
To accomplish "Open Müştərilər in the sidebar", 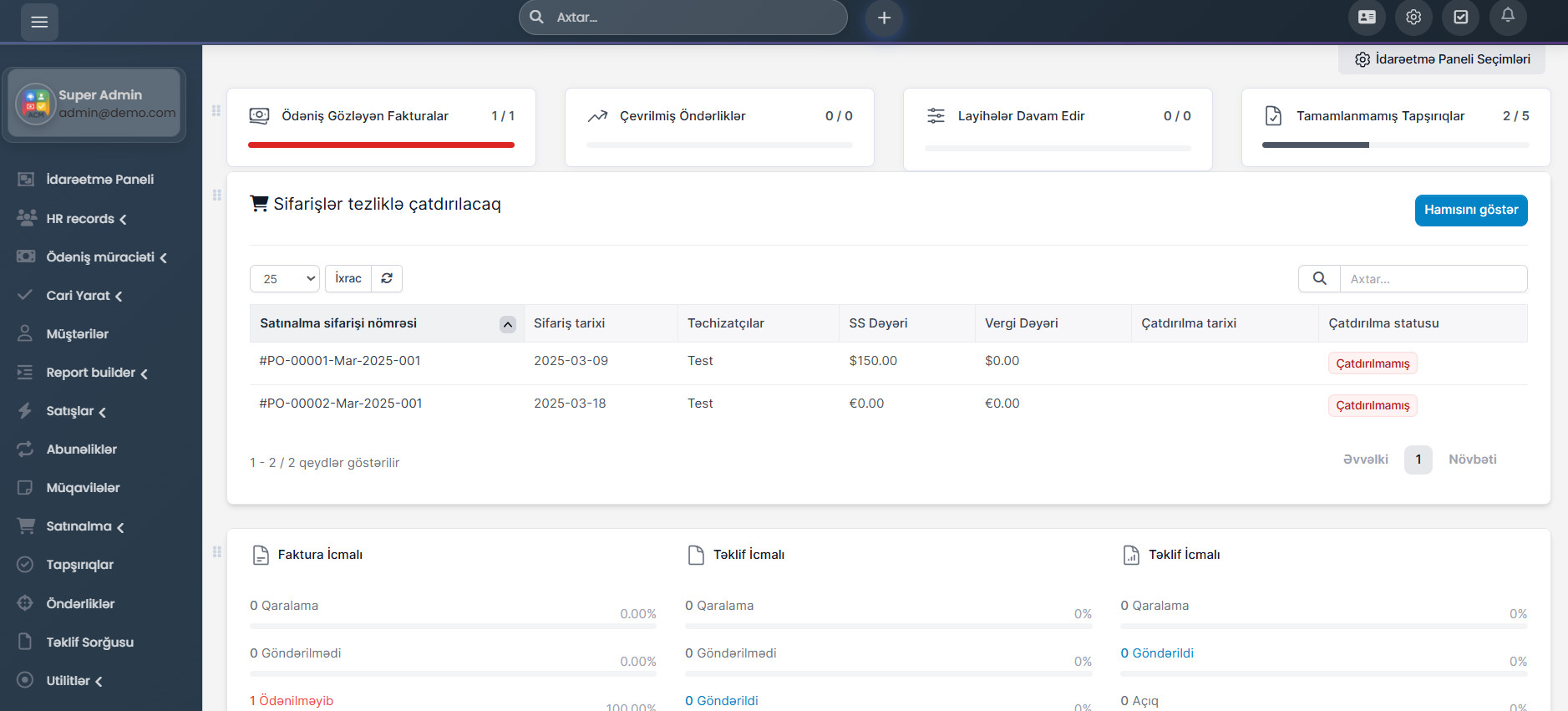I will coord(77,334).
